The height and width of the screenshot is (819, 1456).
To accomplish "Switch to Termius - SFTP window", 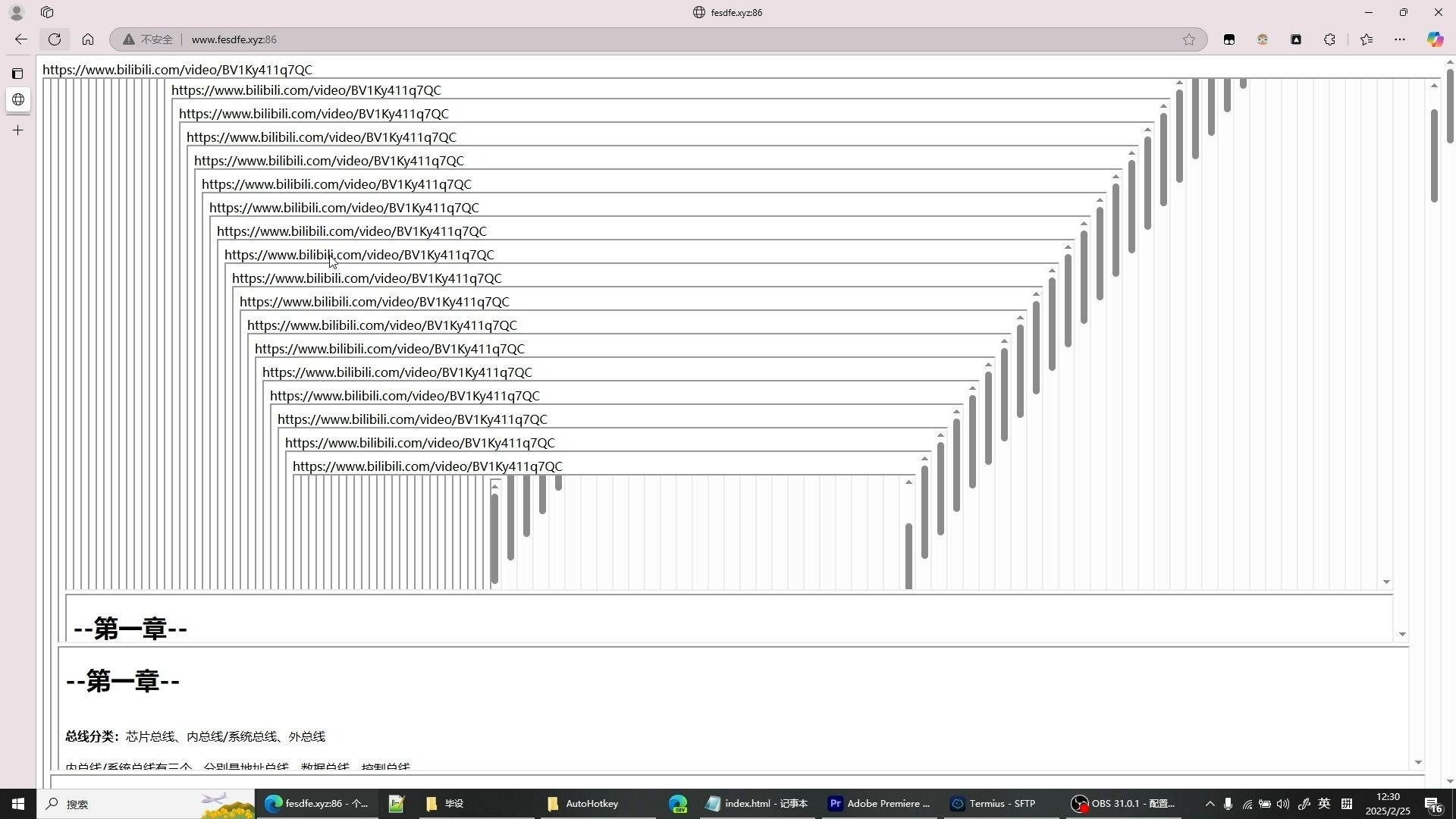I will (x=1003, y=804).
